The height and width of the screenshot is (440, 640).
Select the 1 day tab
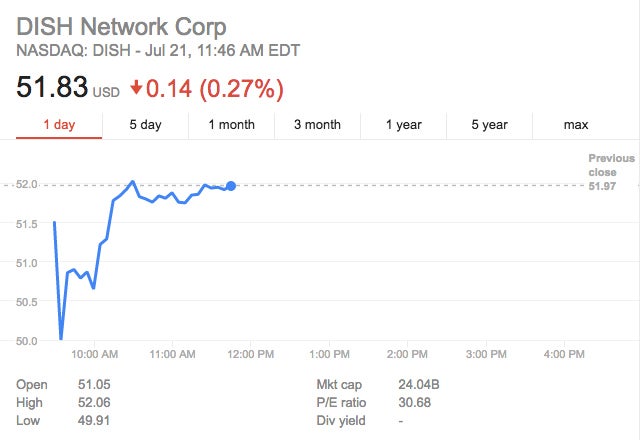[x=59, y=125]
